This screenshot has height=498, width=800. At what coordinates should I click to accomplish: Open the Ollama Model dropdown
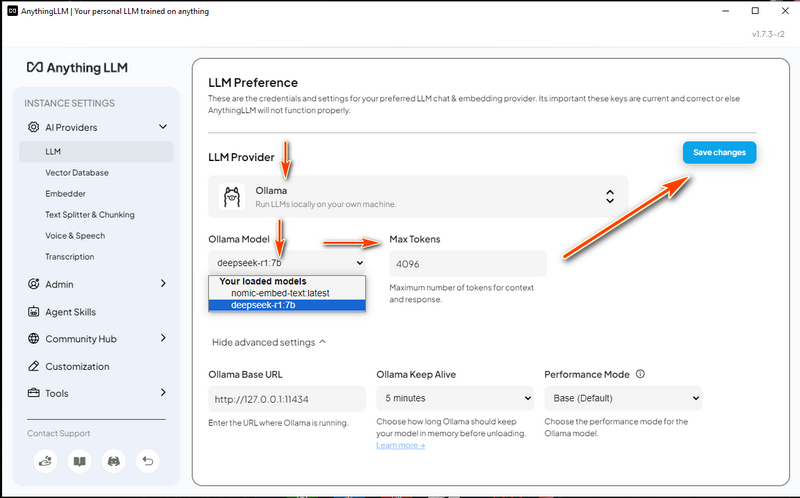(287, 263)
